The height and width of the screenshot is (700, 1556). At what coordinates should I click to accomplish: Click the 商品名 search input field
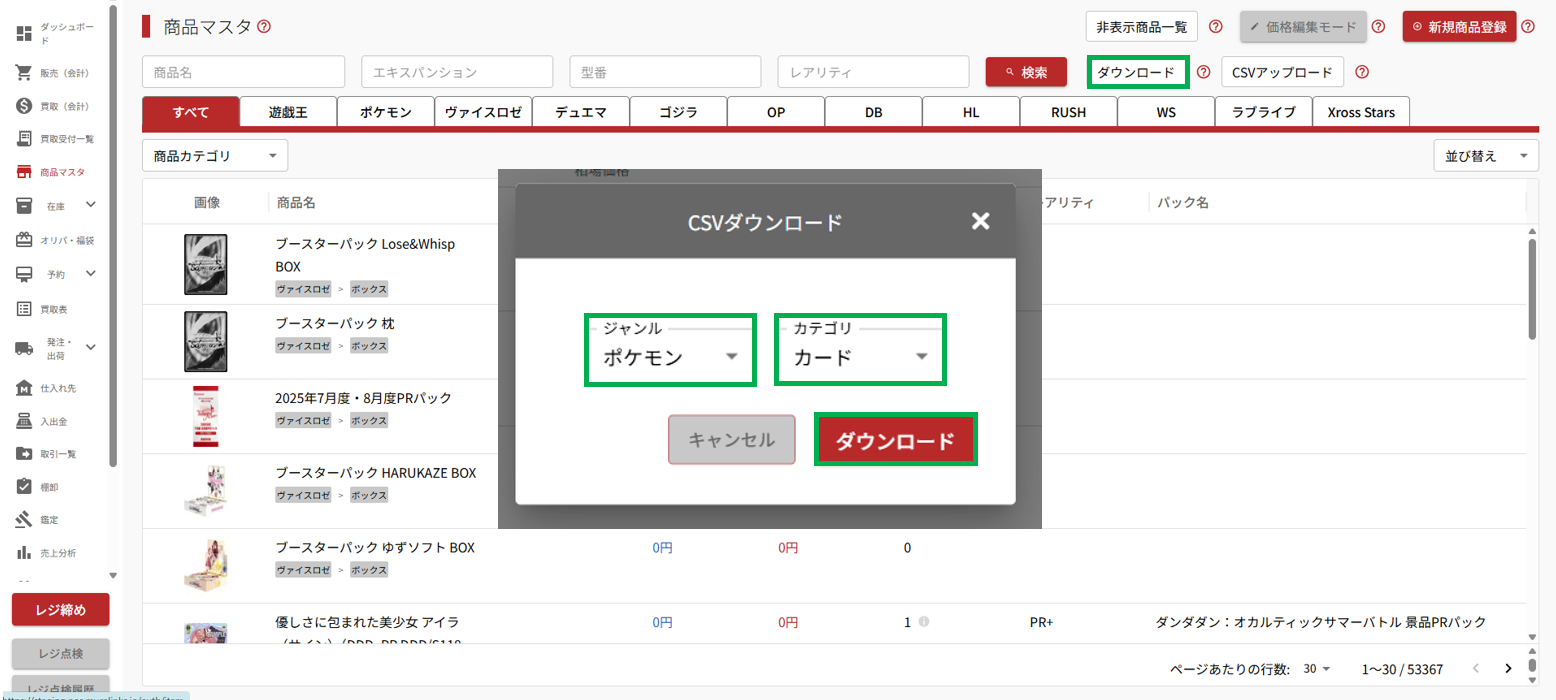coord(244,72)
